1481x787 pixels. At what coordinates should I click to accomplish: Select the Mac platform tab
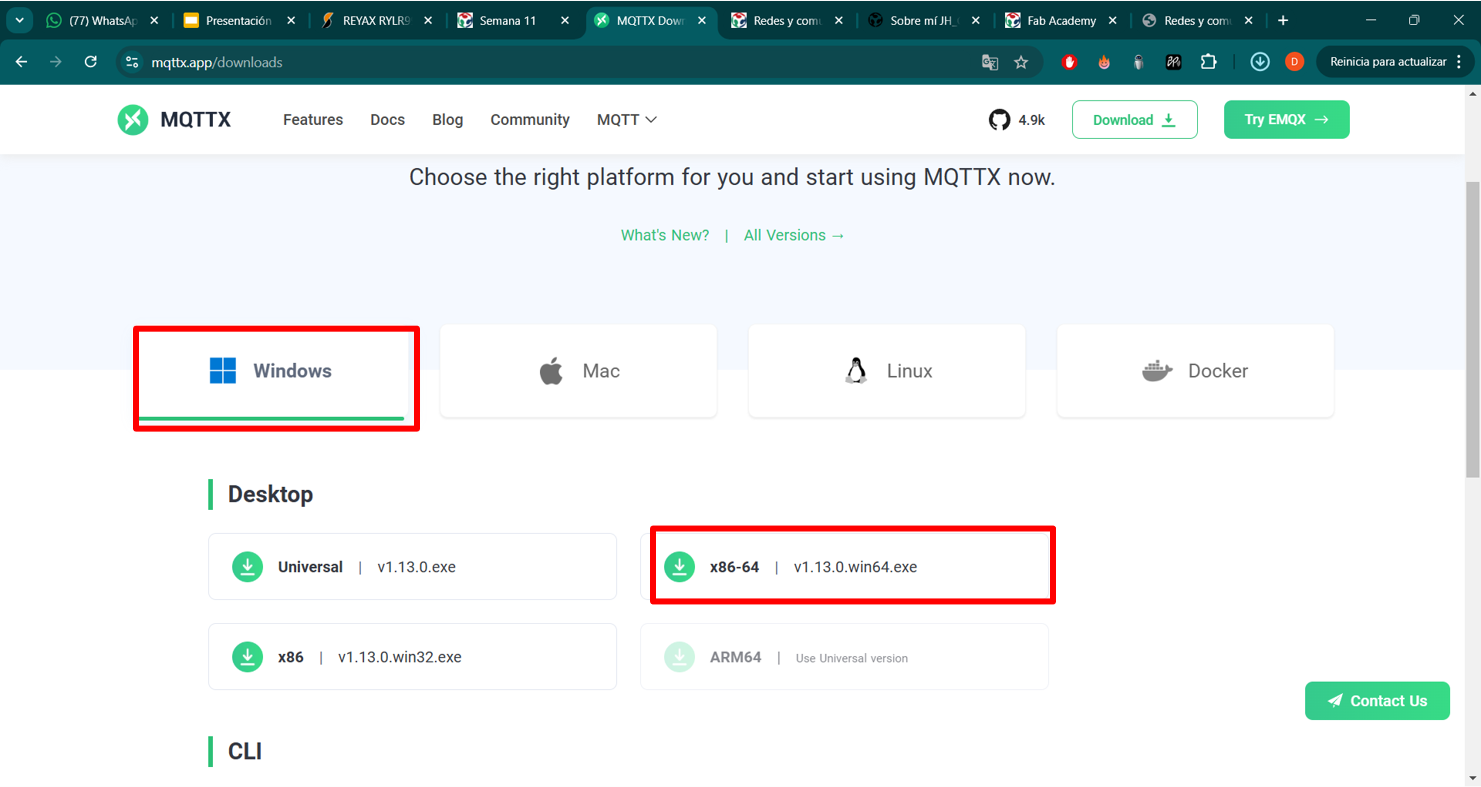[x=578, y=371]
